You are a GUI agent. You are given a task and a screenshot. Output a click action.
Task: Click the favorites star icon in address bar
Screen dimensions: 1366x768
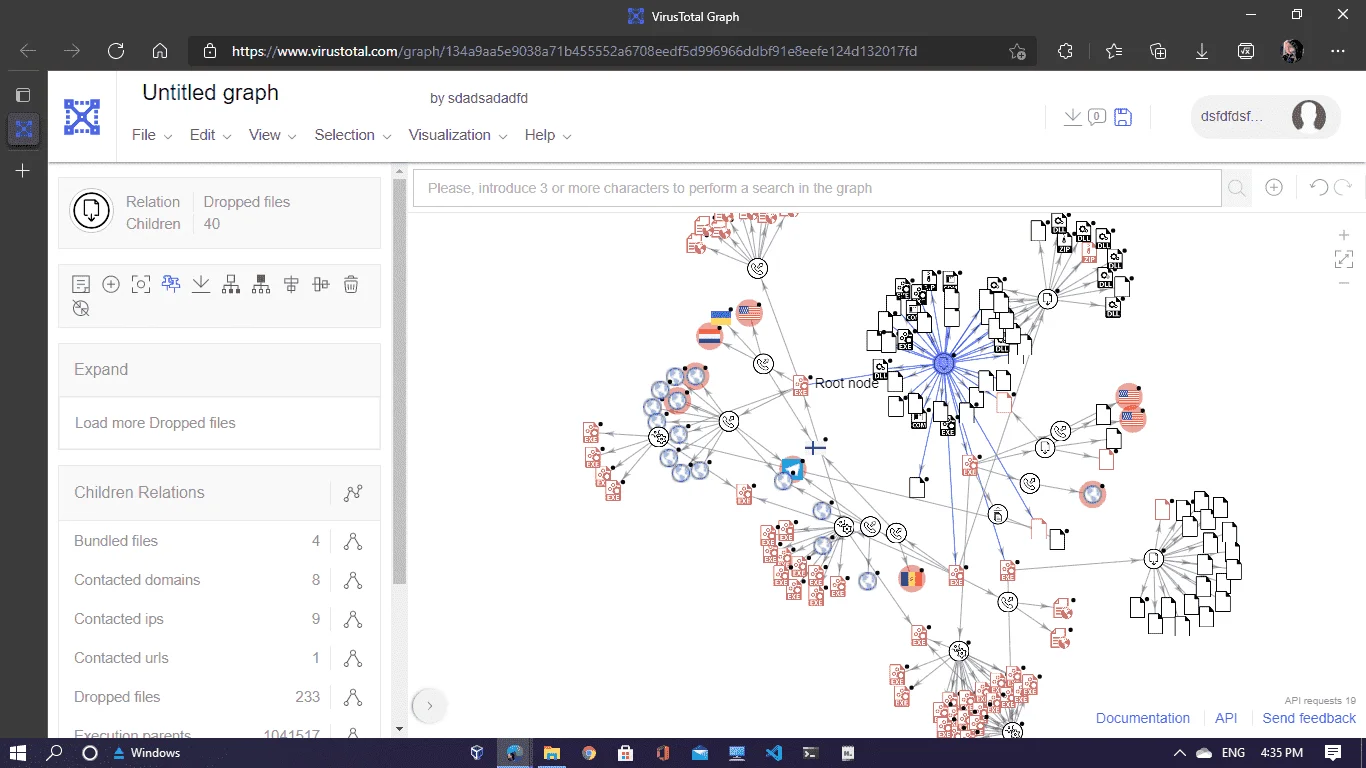coord(1017,51)
